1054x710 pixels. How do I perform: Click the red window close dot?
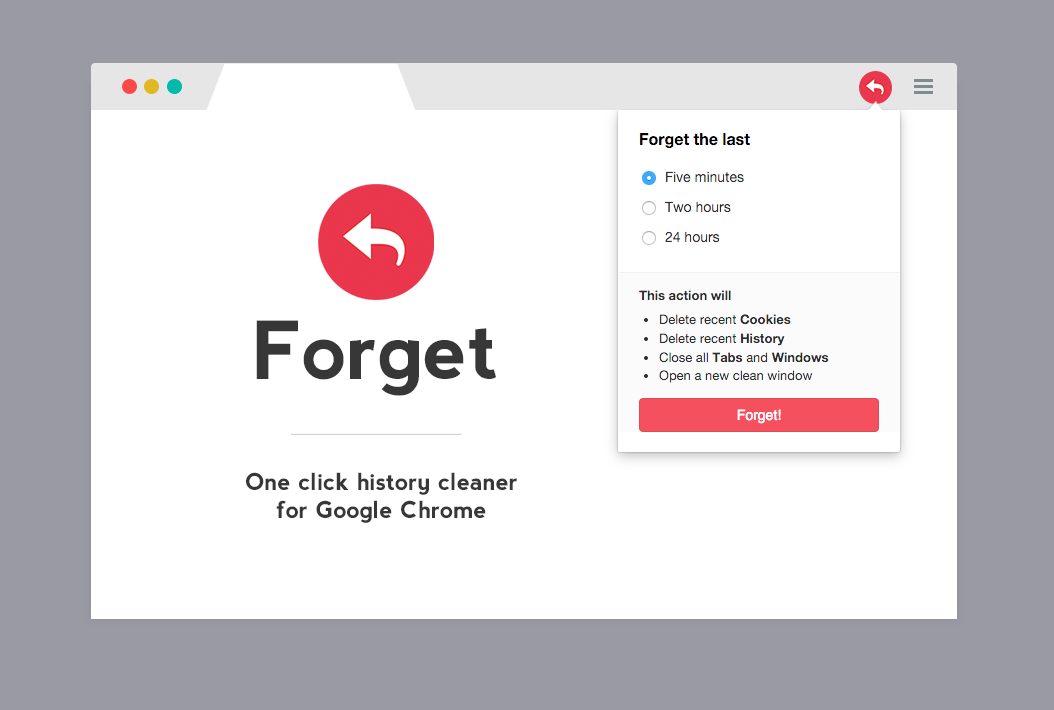pos(130,87)
